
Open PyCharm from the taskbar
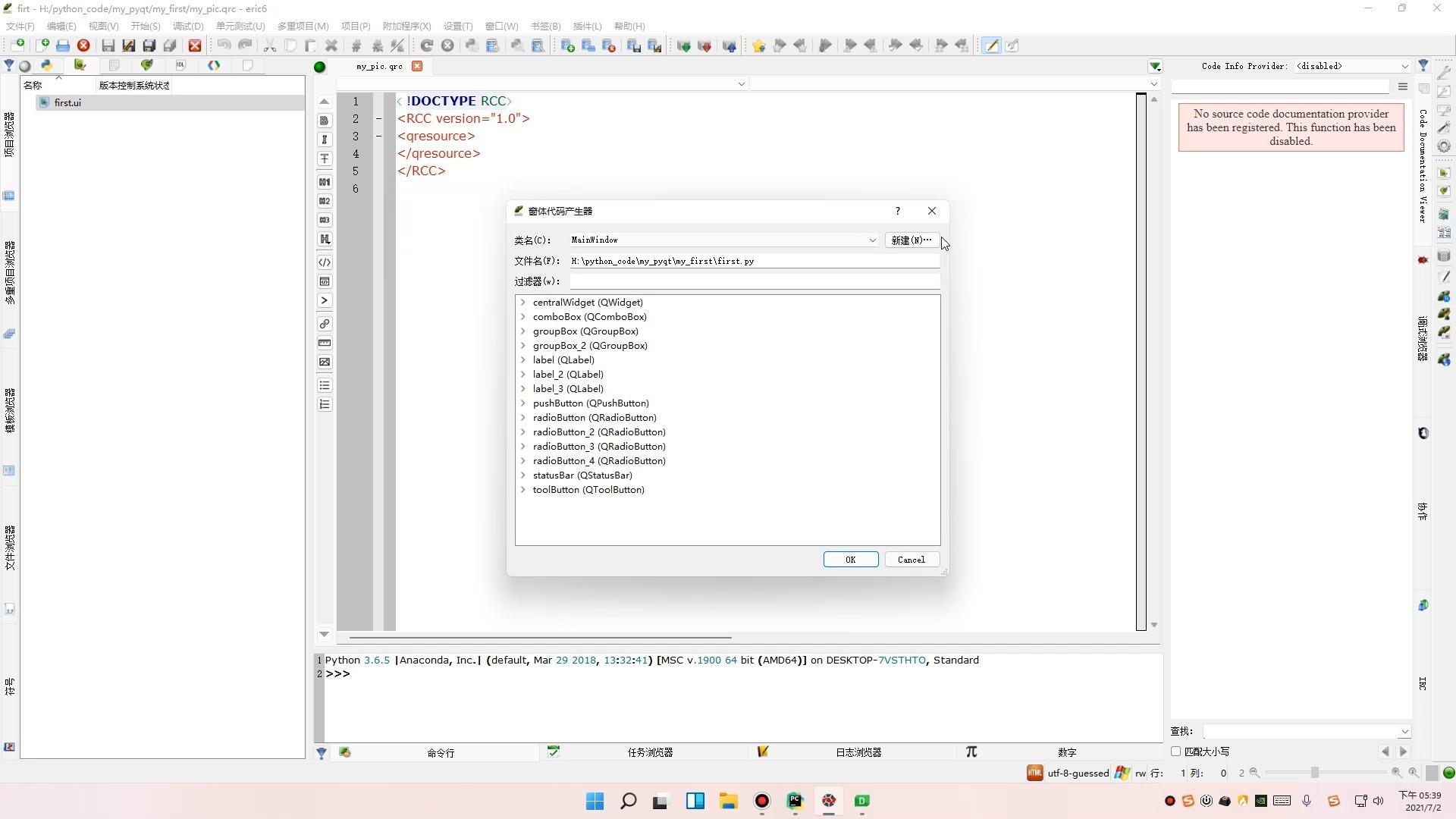click(795, 801)
